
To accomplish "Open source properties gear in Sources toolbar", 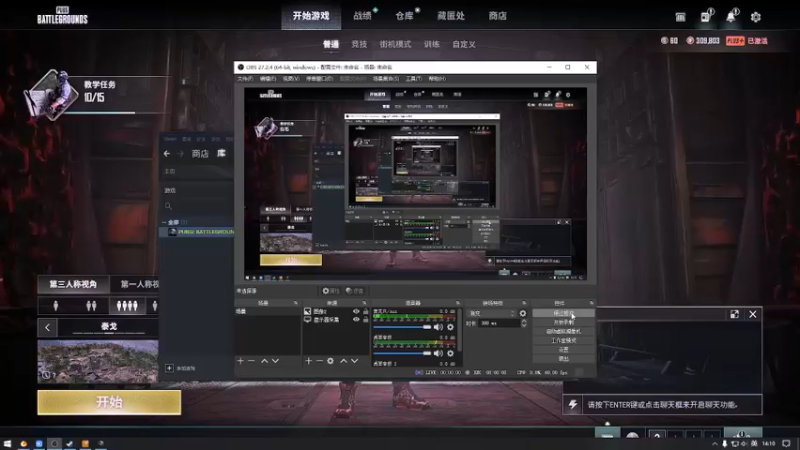I will [x=331, y=361].
